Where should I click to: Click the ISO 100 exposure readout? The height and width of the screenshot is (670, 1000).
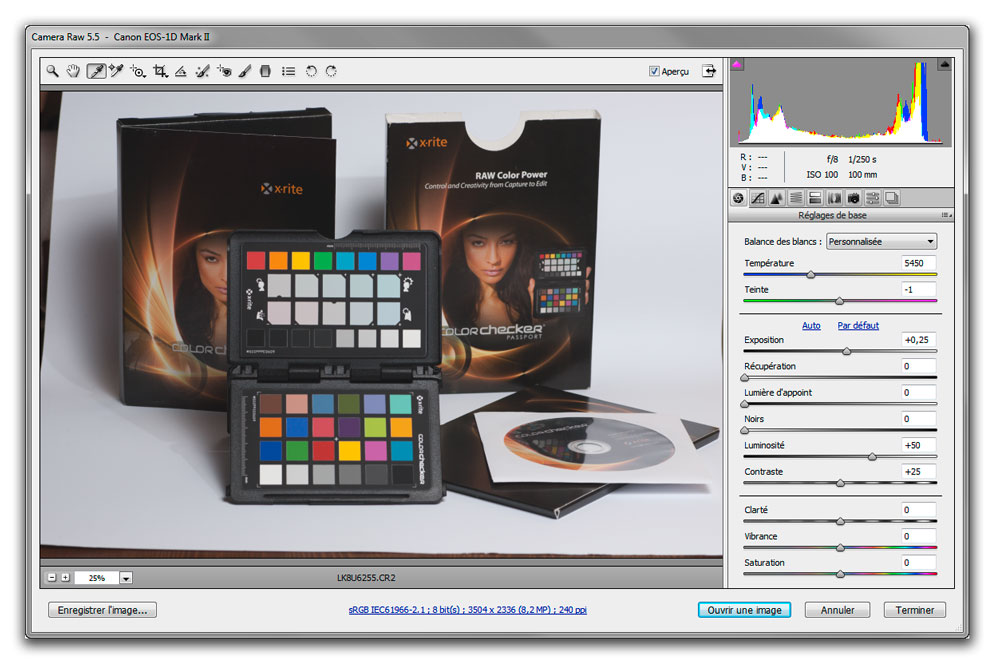pos(822,175)
